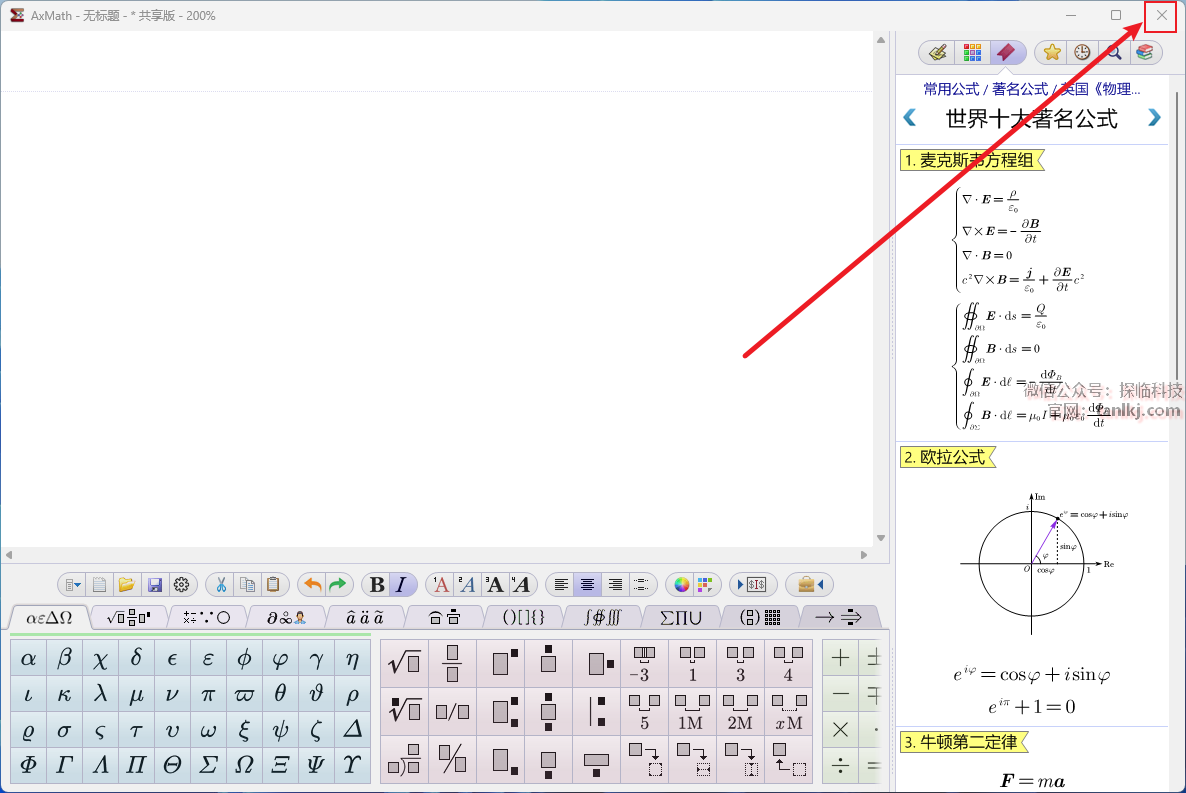Toggle Bold formatting button
Viewport: 1186px width, 793px height.
coord(377,585)
